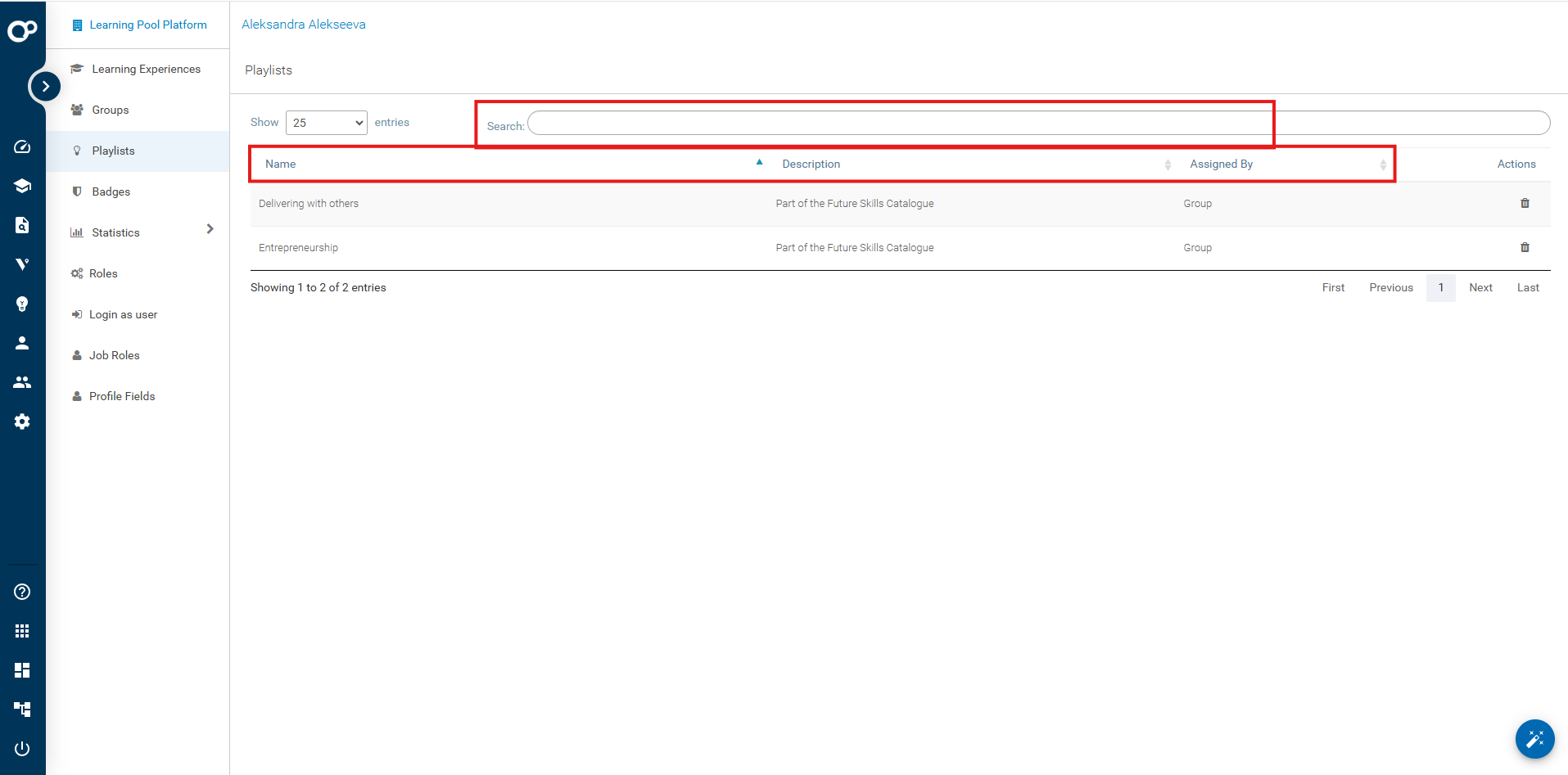Click the help question mark icon
Viewport: 1568px width, 775px height.
pos(22,592)
